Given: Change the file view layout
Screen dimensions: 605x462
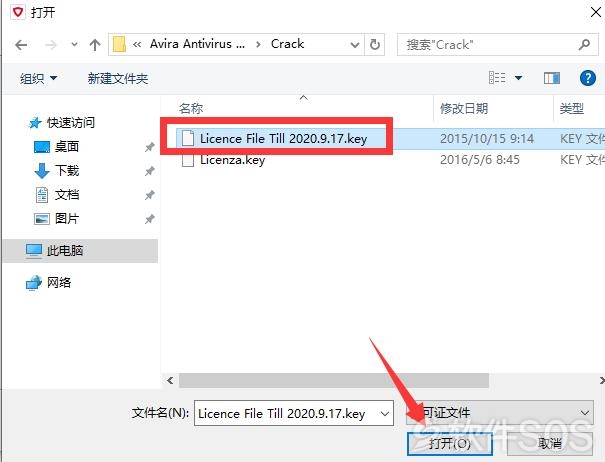Looking at the screenshot, I should click(497, 78).
